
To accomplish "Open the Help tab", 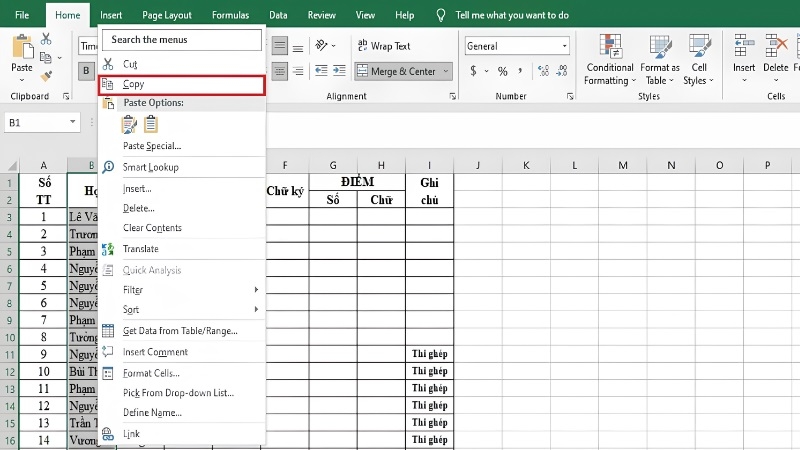I will (x=405, y=15).
